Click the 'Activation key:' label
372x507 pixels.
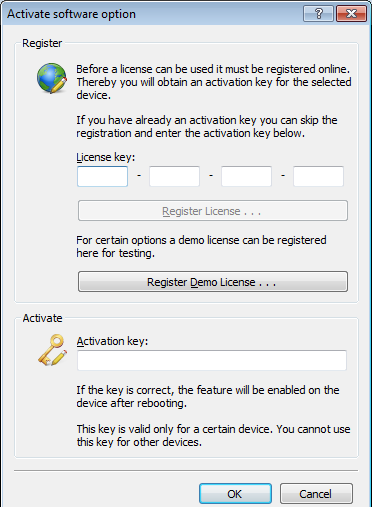pos(112,341)
